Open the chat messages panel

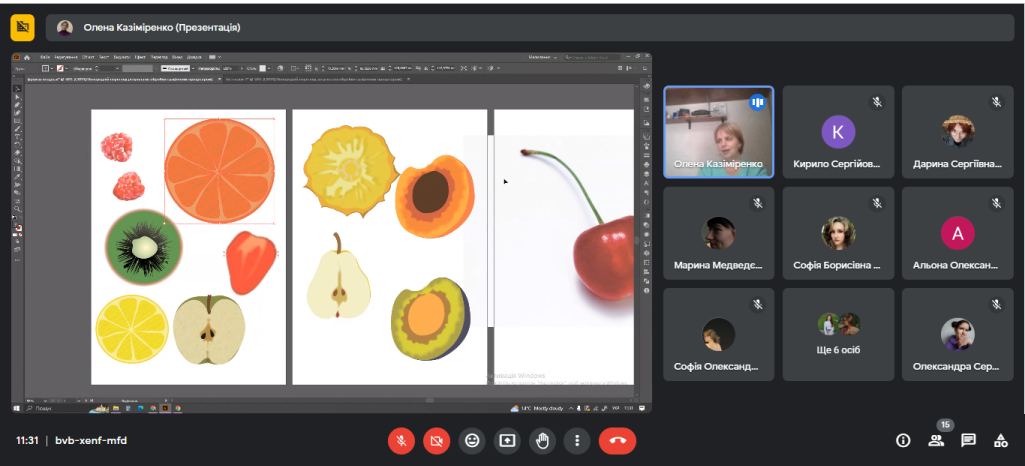tap(968, 440)
